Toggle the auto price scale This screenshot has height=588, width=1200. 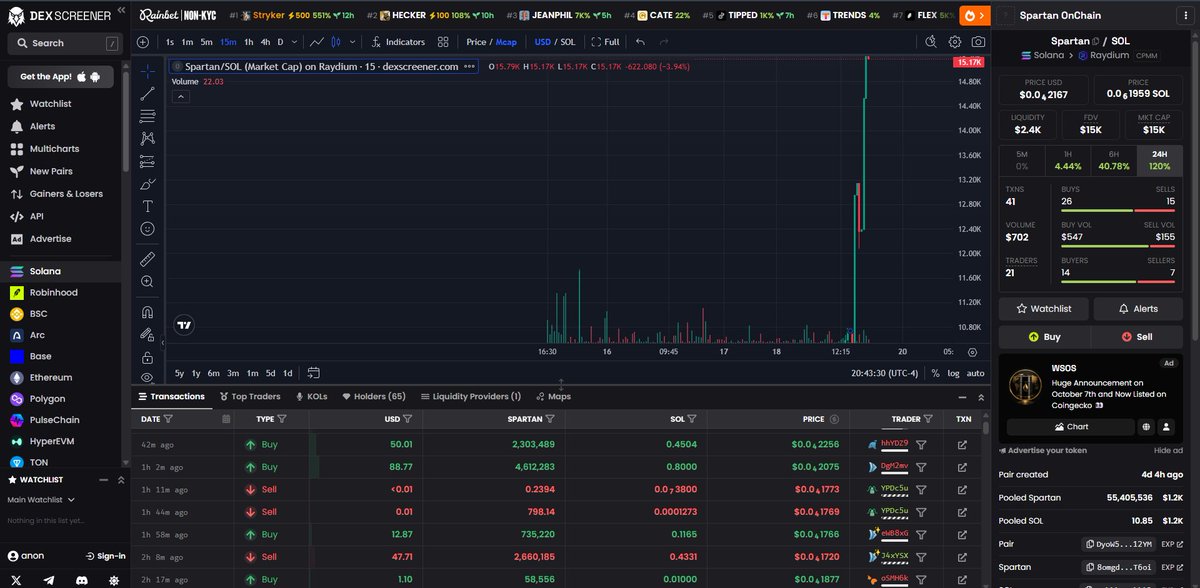[975, 373]
